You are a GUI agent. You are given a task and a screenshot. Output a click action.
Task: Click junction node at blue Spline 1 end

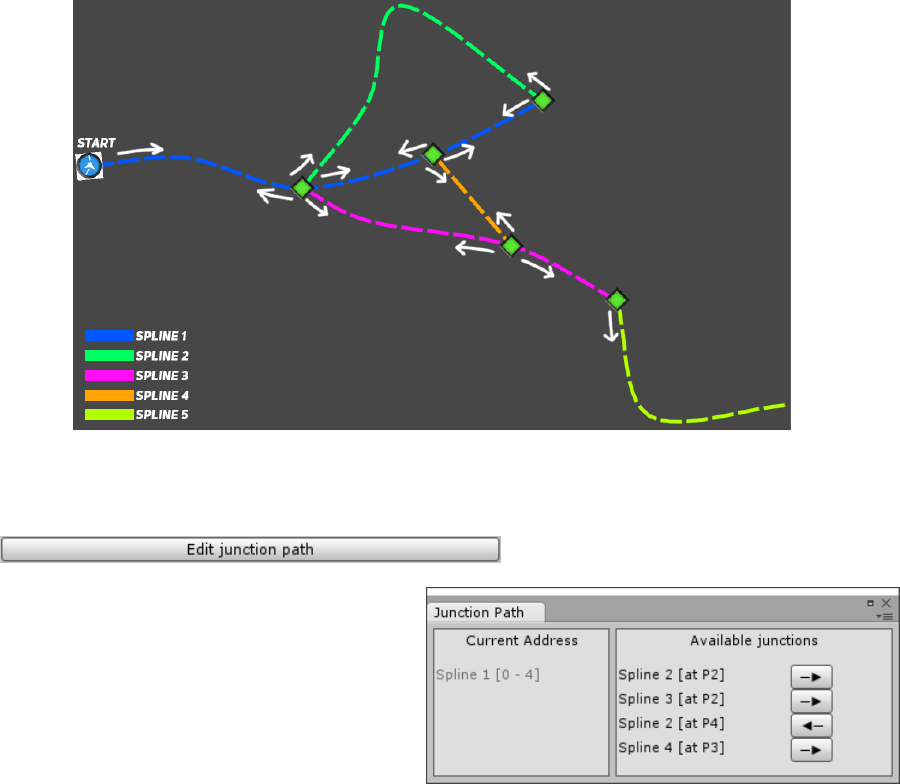click(543, 100)
